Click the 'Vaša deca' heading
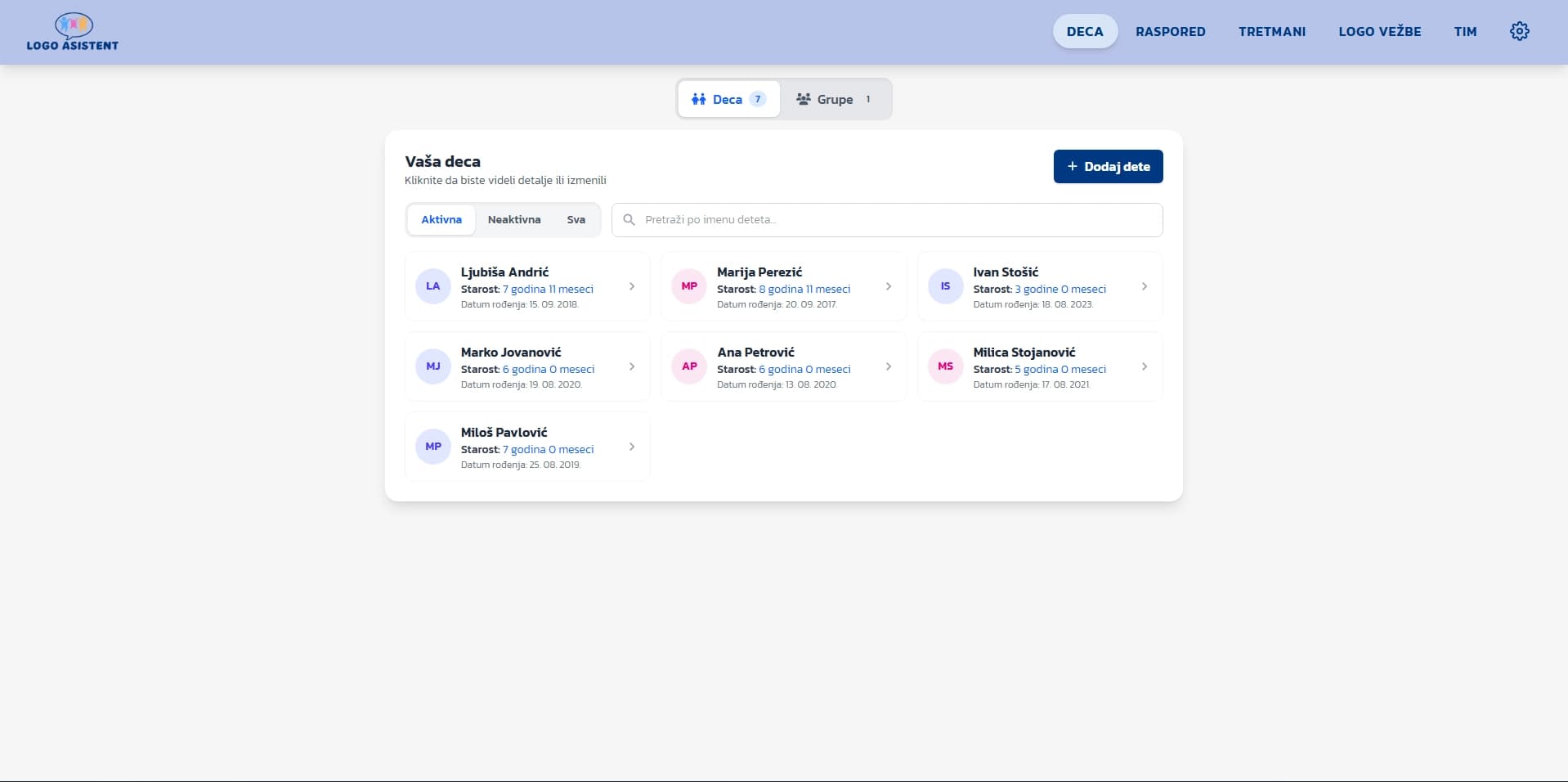The image size is (1568, 782). 442,161
